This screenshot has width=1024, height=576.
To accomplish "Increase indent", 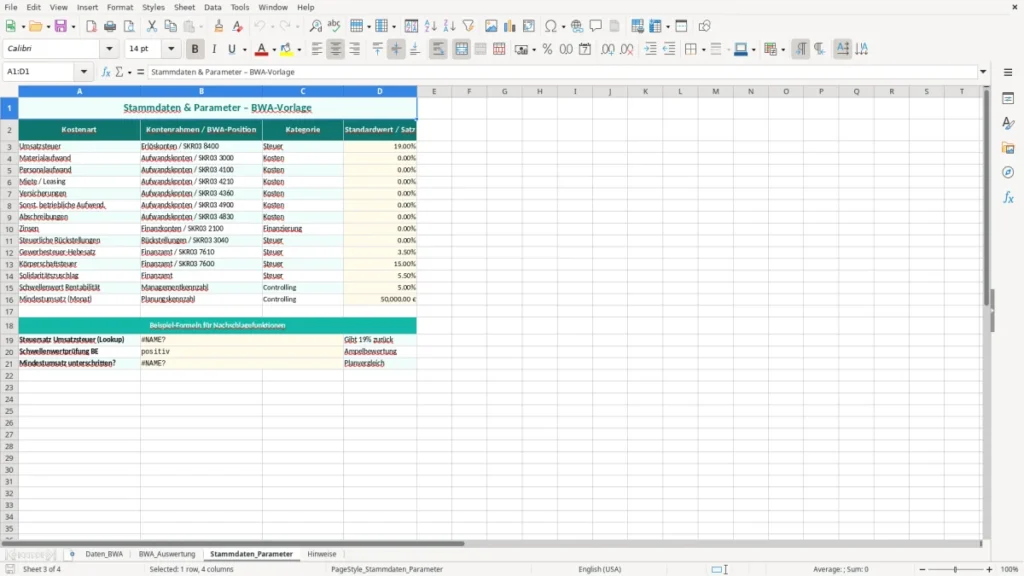I will click(650, 49).
